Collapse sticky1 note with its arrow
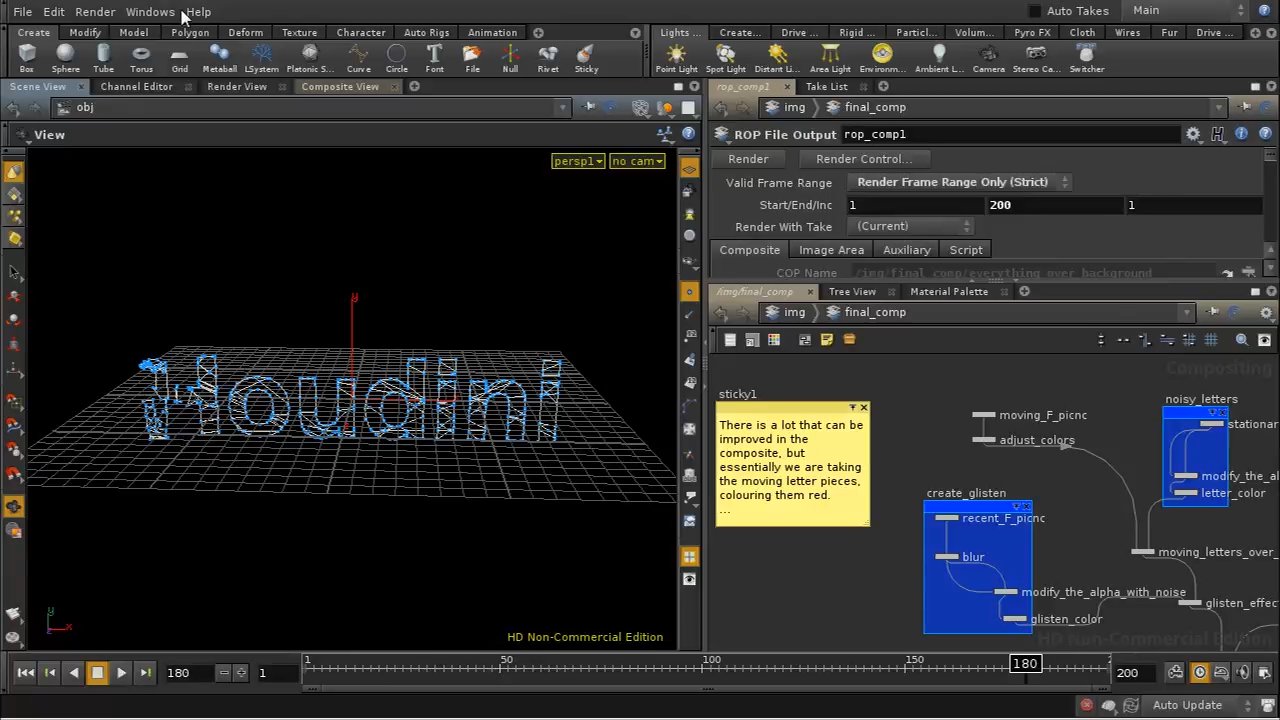Viewport: 1280px width, 720px height. point(852,408)
